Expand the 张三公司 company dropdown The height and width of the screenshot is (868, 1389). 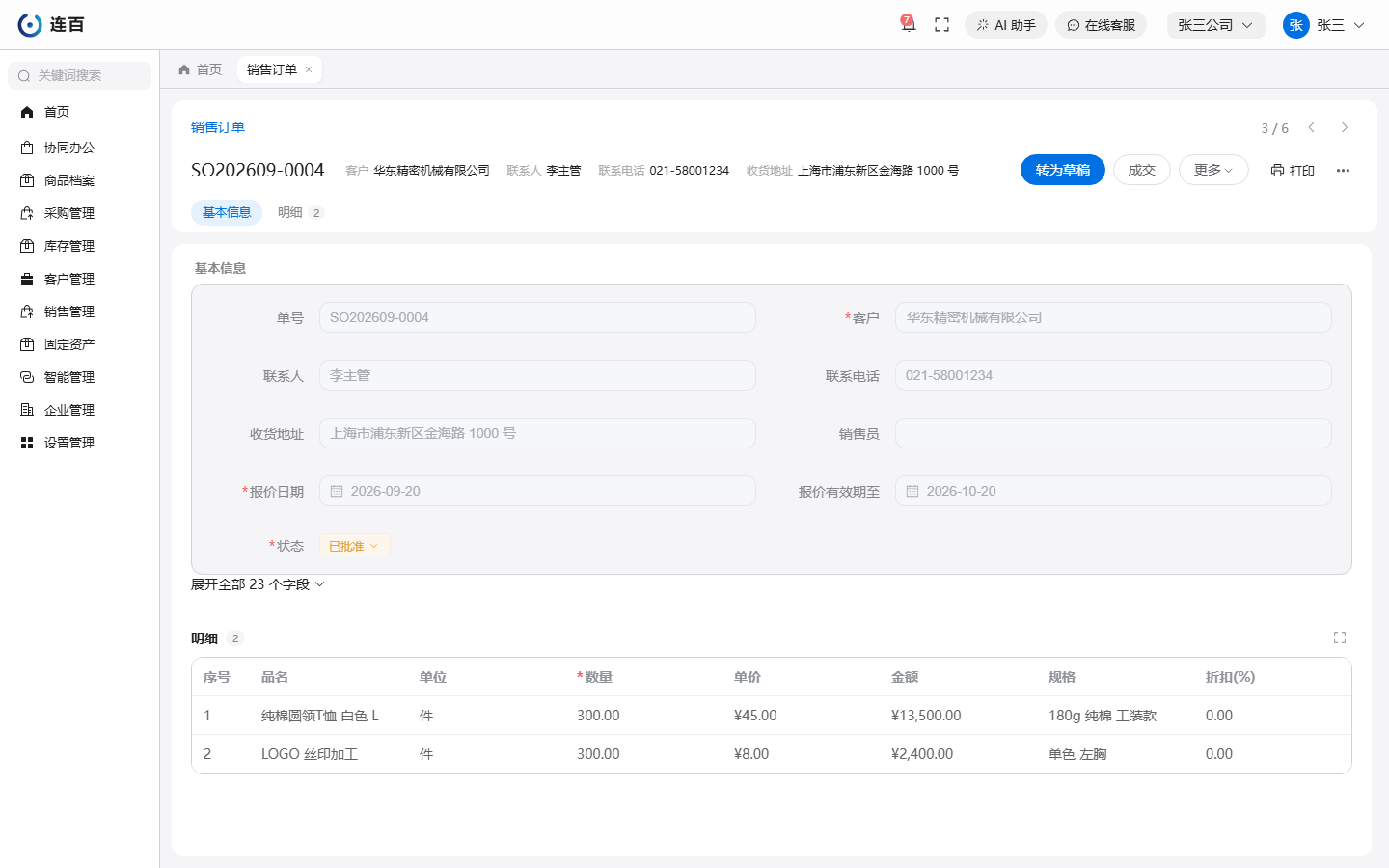click(x=1215, y=25)
